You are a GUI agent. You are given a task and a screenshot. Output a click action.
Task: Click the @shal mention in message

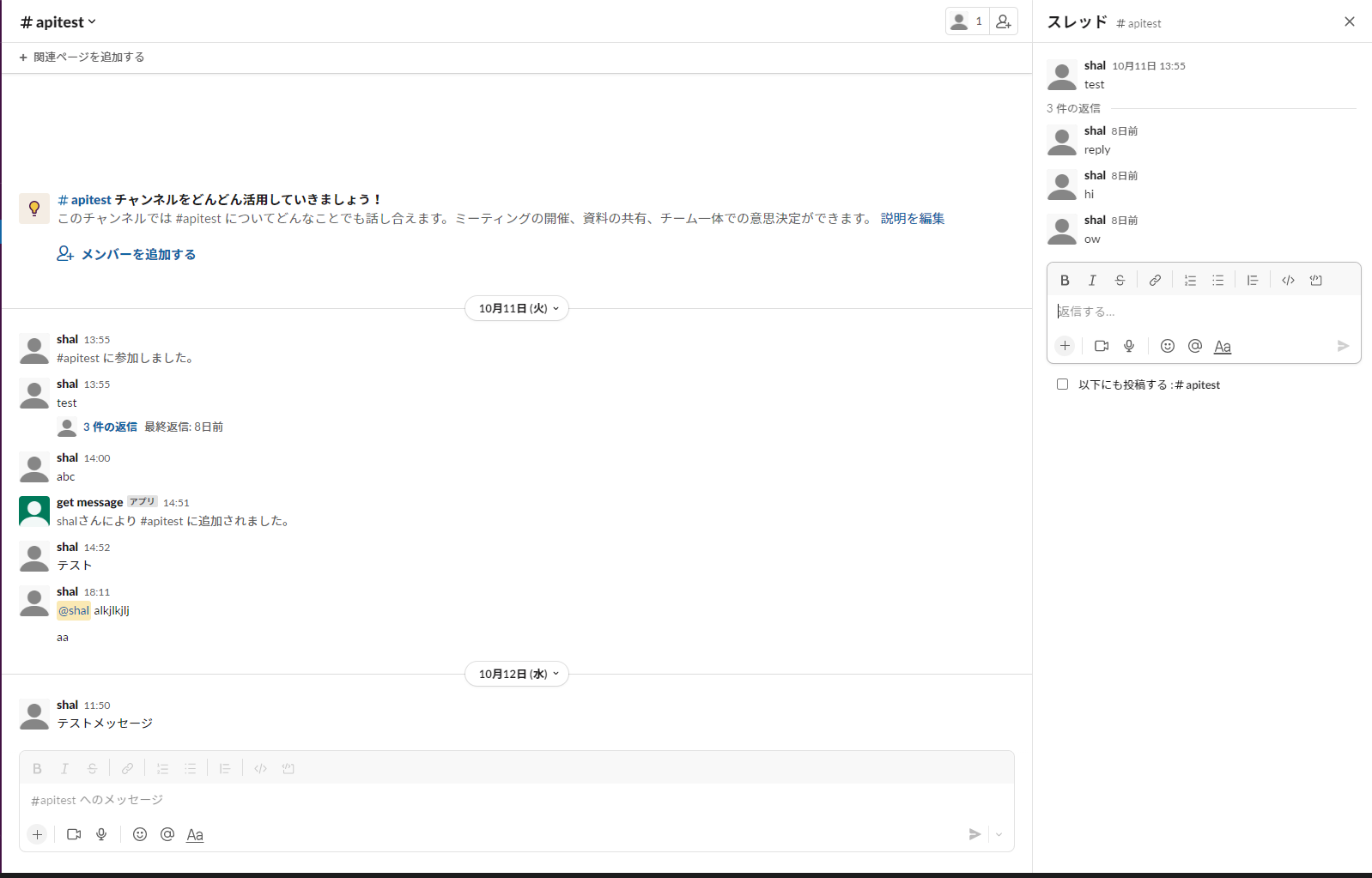click(74, 610)
